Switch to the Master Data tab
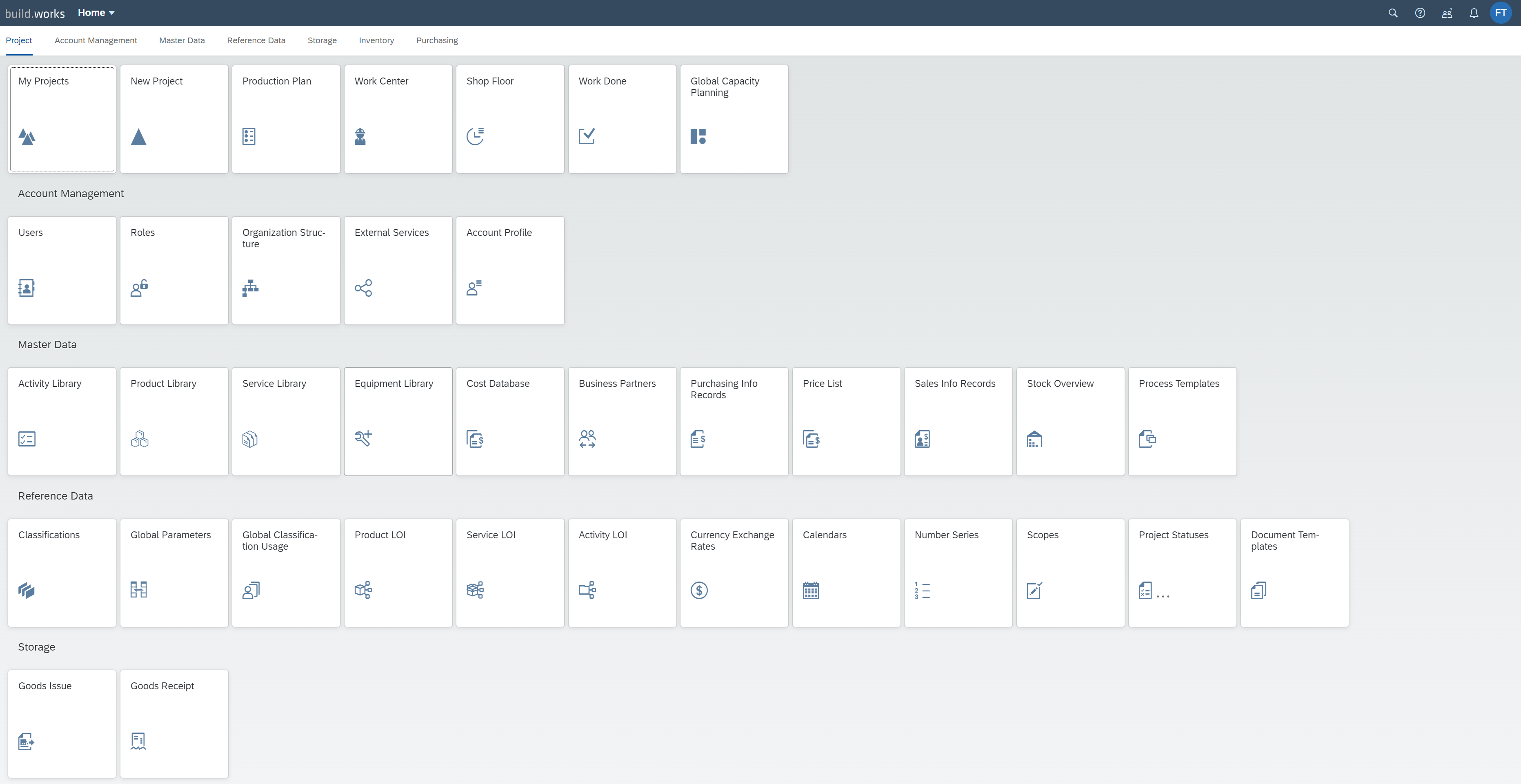1521x784 pixels. (182, 40)
